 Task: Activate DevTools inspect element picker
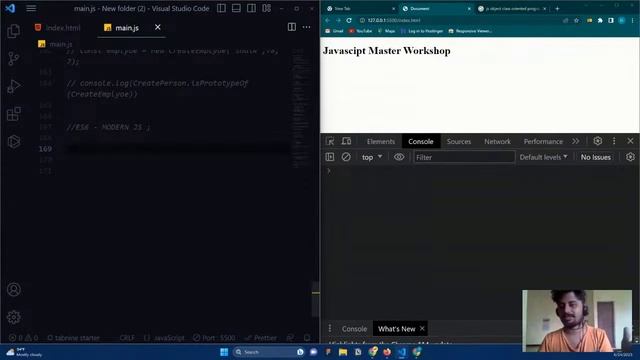pyautogui.click(x=330, y=141)
